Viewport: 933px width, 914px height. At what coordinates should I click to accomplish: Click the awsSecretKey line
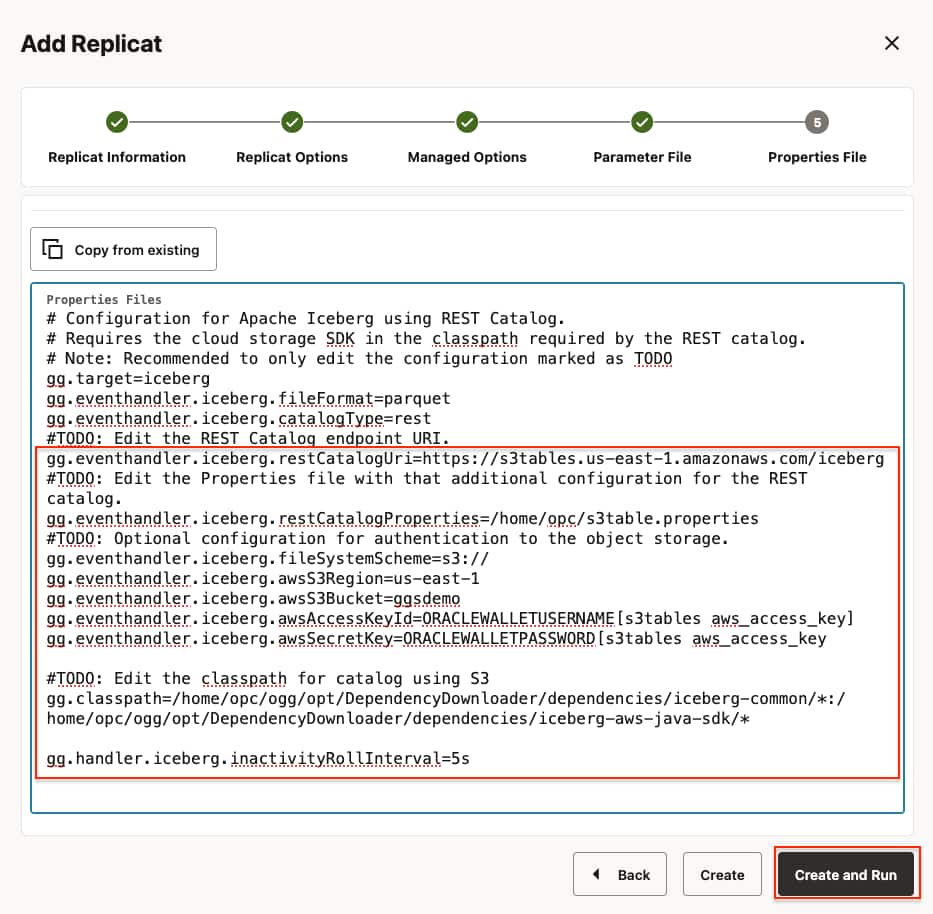click(x=437, y=638)
